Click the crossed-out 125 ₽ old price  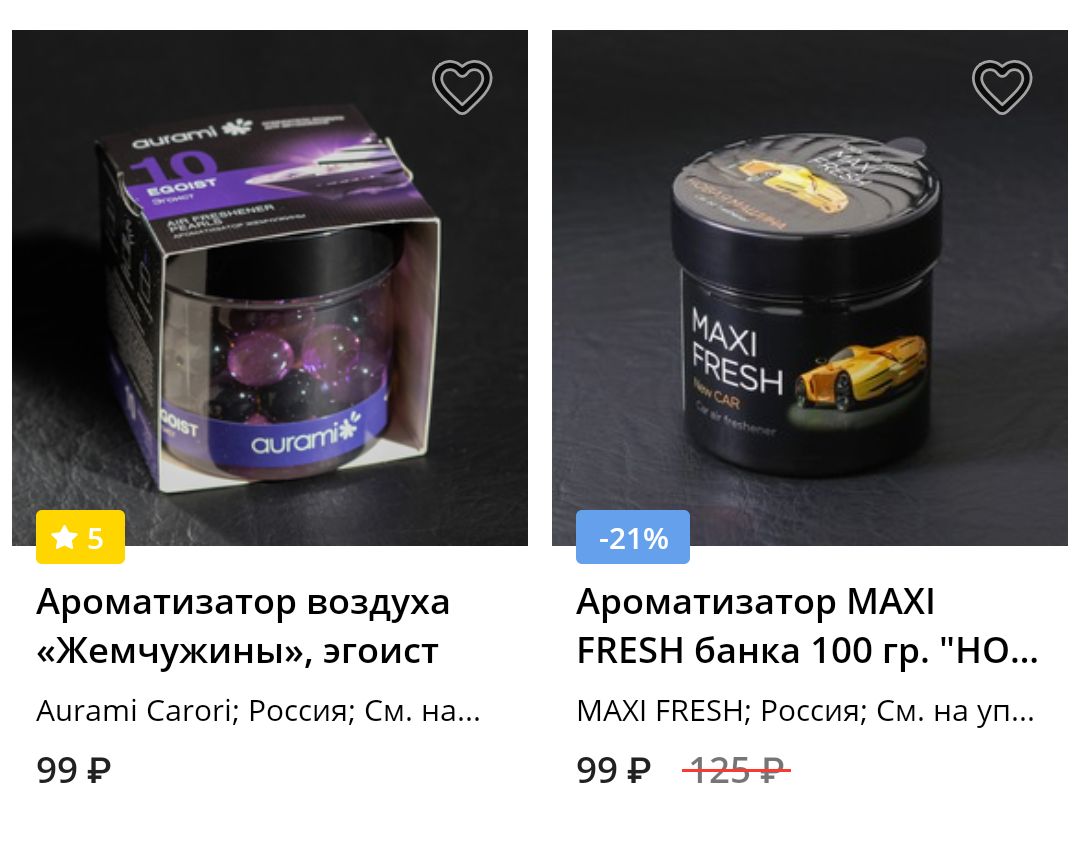[x=736, y=770]
